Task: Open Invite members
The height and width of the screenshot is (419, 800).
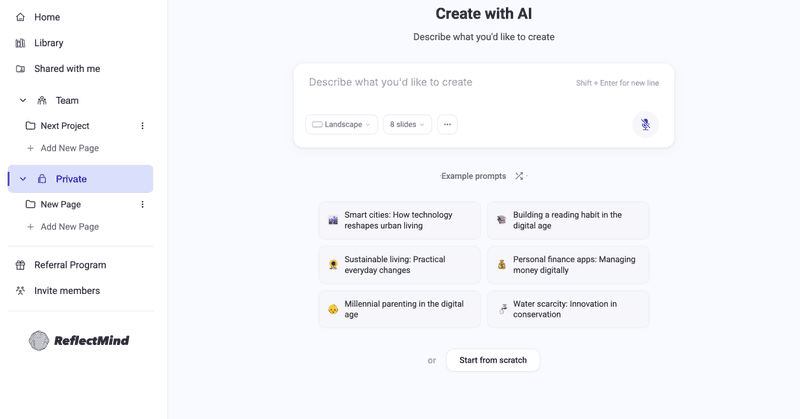Action: pyautogui.click(x=67, y=290)
